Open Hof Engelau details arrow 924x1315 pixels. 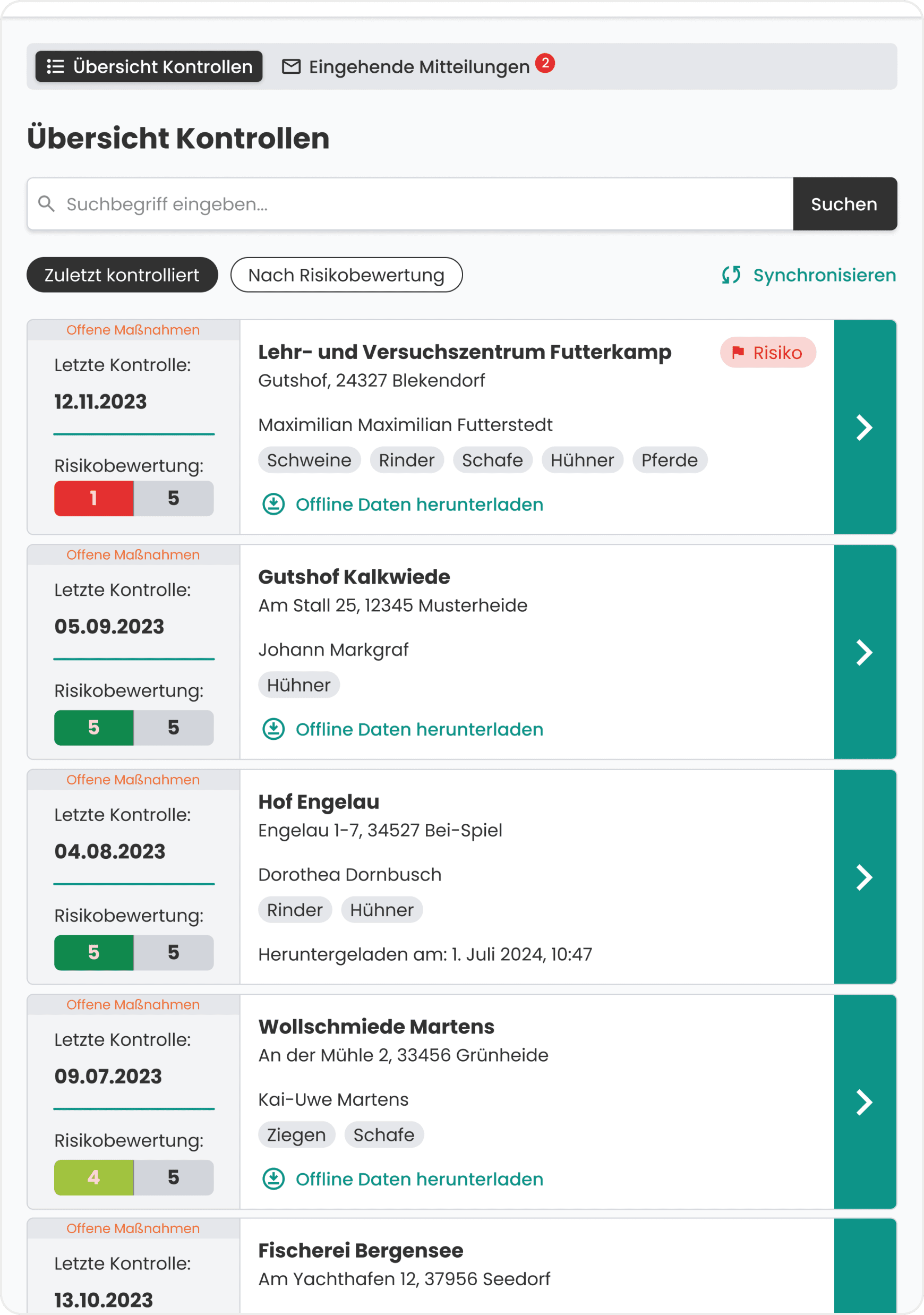point(865,877)
